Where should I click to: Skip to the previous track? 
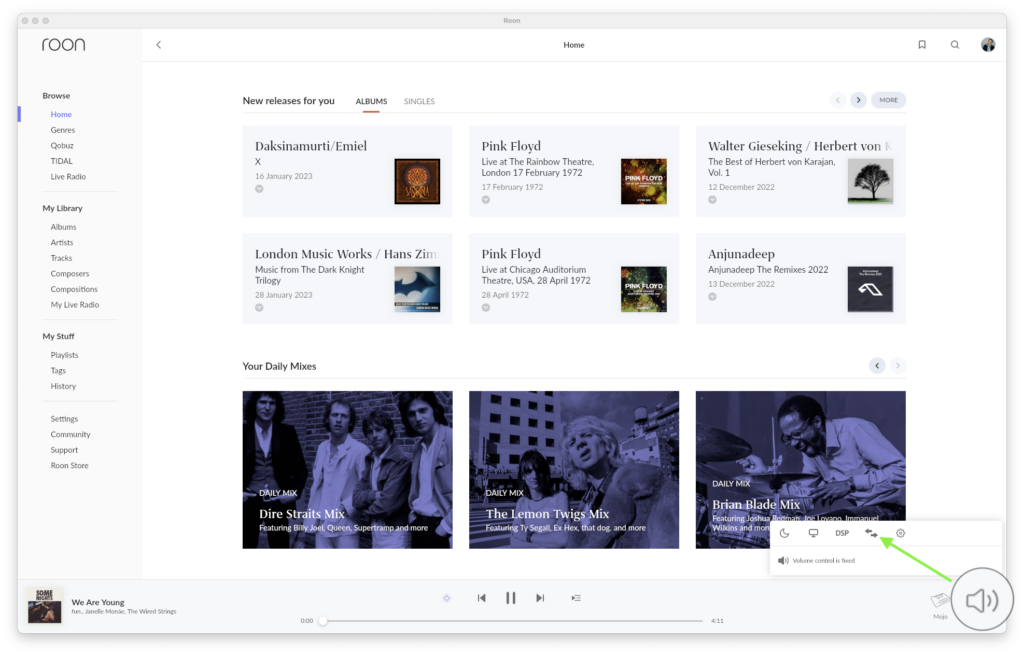pyautogui.click(x=481, y=598)
